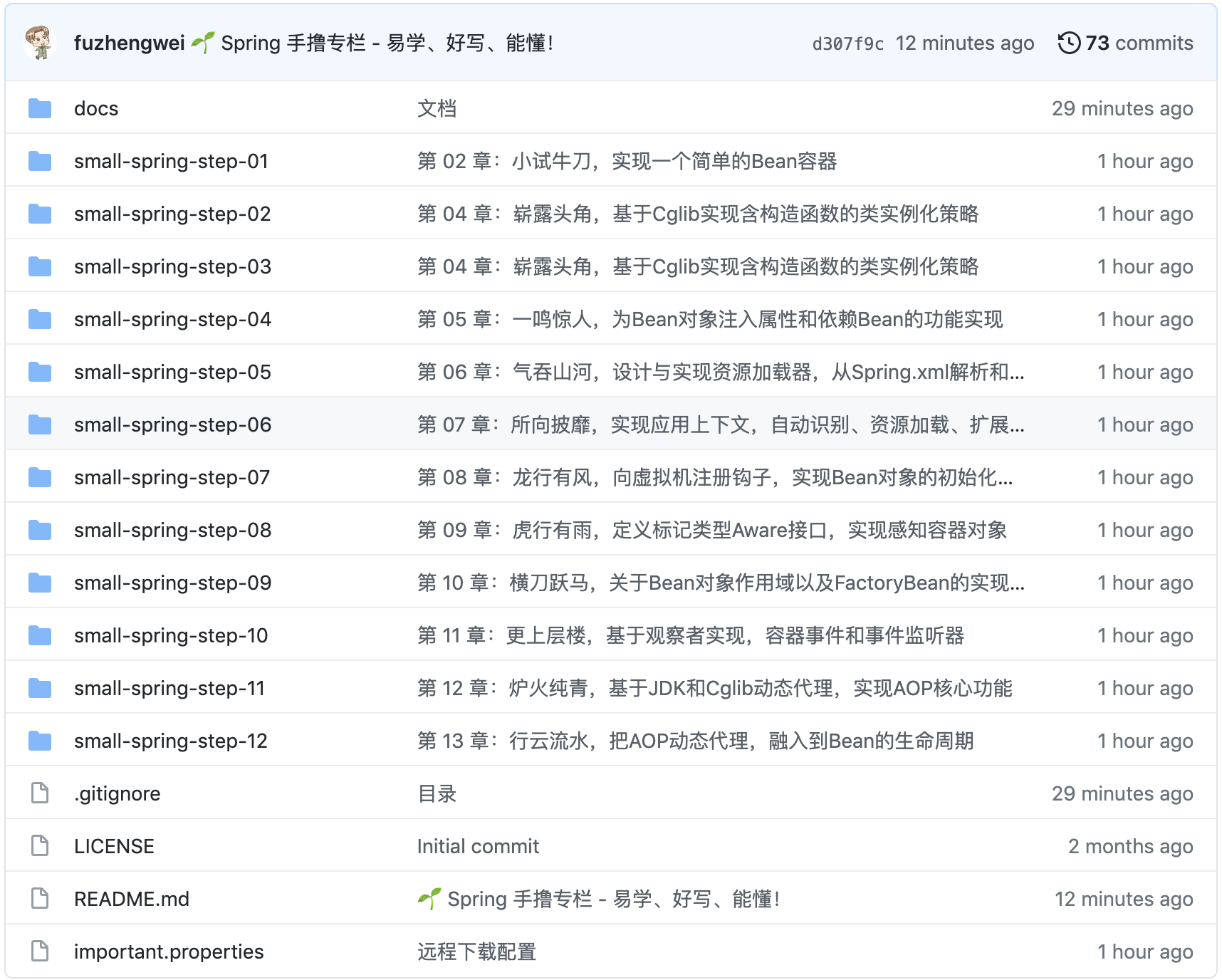Image resolution: width=1222 pixels, height=980 pixels.
Task: Open the 远程下载配置 commit message
Action: [476, 952]
